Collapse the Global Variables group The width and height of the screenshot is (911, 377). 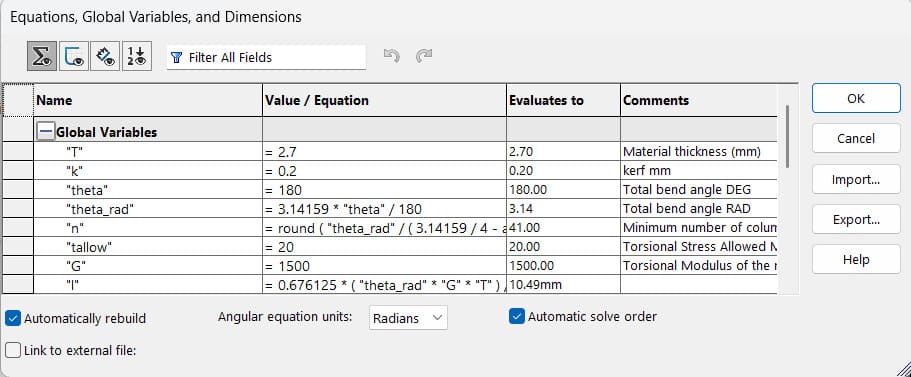click(45, 132)
